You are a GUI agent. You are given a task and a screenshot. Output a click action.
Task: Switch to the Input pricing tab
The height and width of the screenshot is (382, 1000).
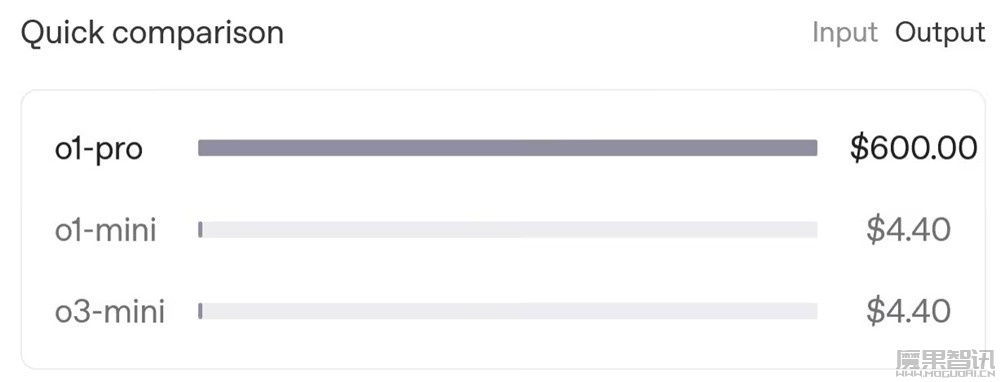[845, 33]
